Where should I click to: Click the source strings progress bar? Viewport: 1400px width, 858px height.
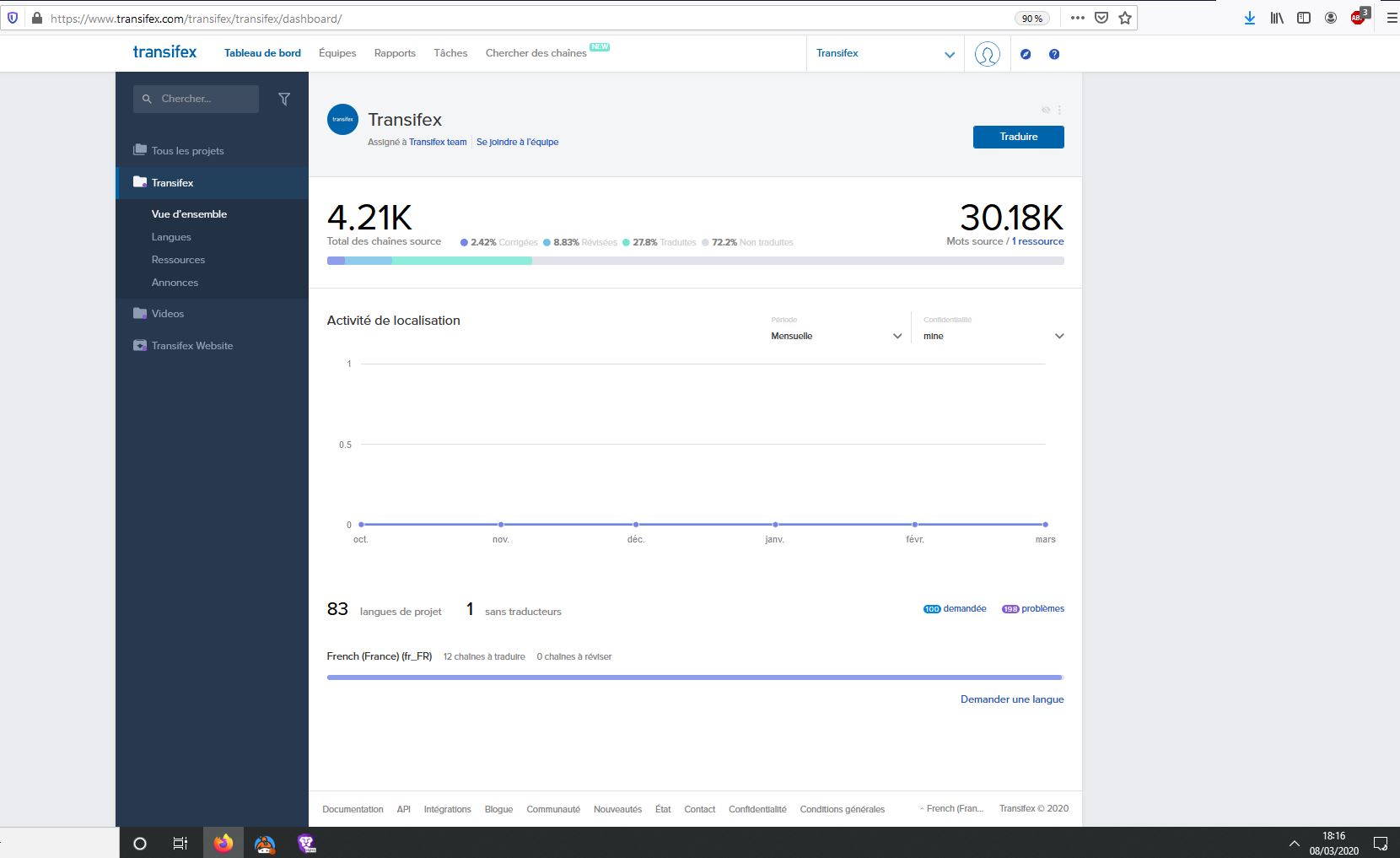click(695, 261)
